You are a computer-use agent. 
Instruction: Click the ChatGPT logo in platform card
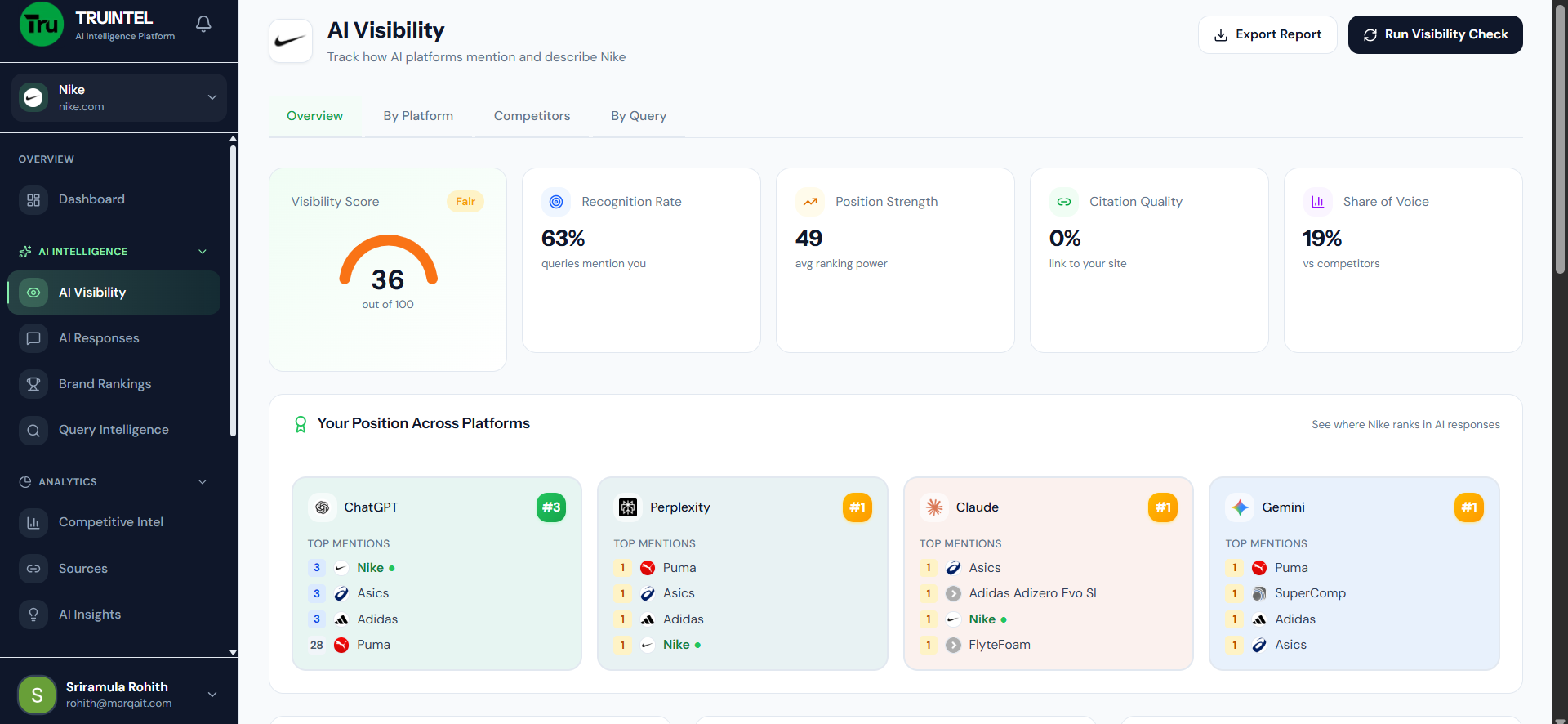(323, 507)
